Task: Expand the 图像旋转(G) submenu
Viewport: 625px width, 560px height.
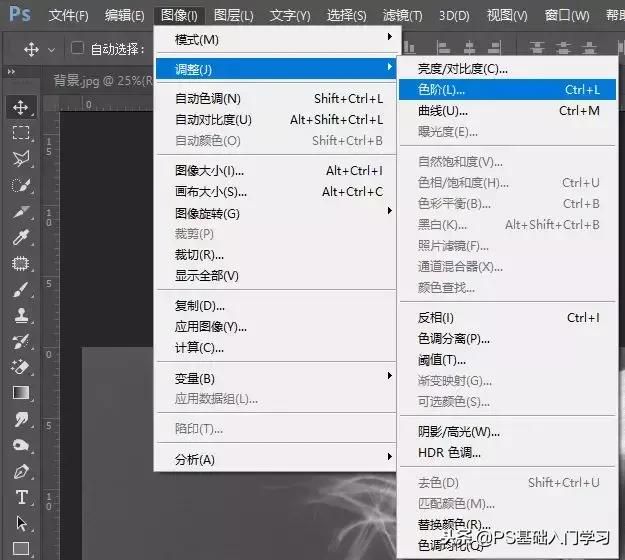Action: tap(275, 213)
